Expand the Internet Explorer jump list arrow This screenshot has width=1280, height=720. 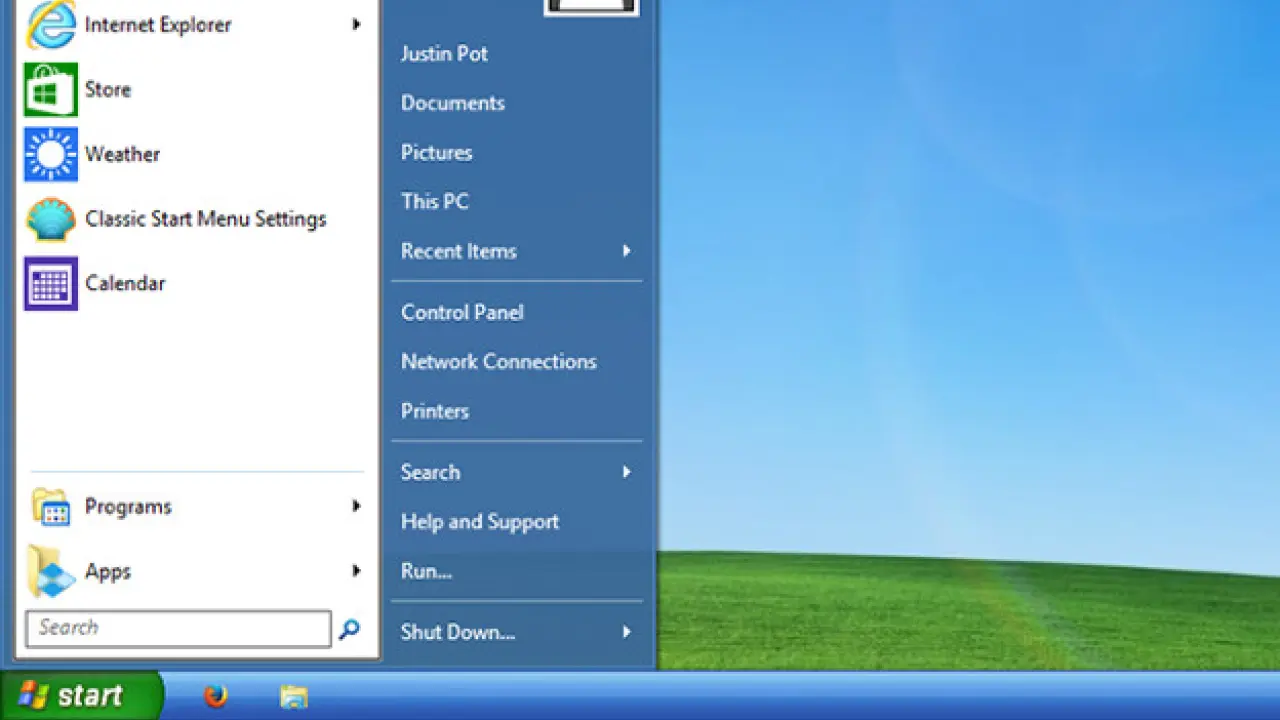pyautogui.click(x=356, y=25)
